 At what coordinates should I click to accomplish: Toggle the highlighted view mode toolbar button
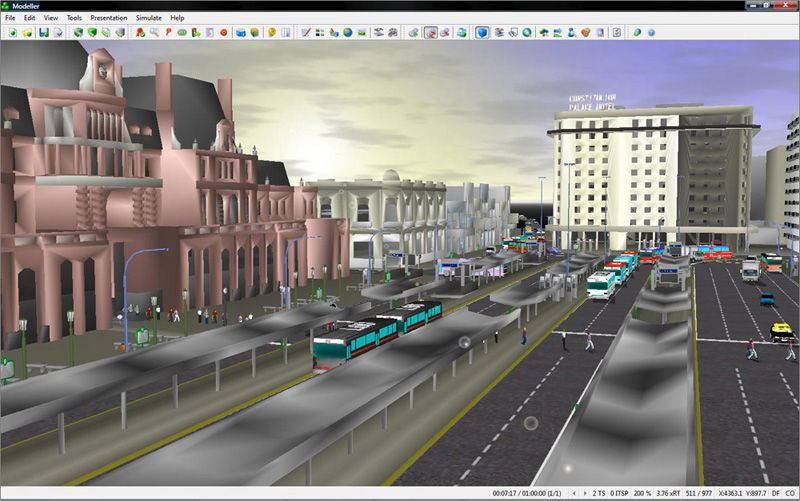coord(431,33)
